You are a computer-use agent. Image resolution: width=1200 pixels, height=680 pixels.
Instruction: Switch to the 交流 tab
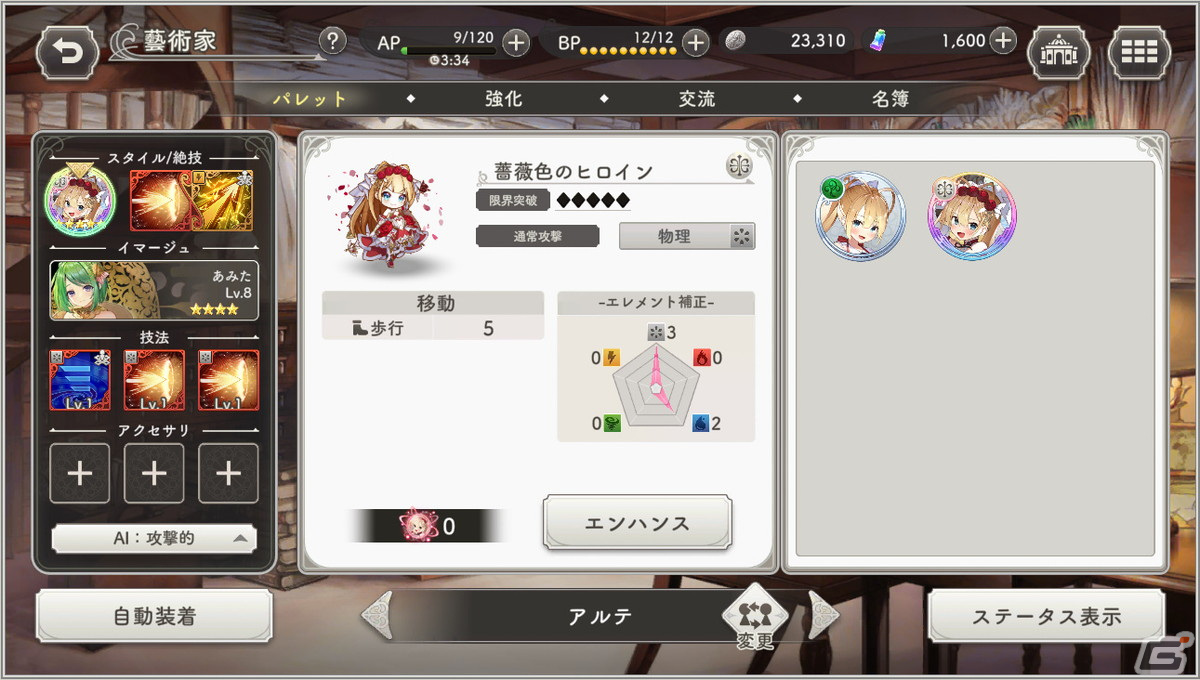[x=696, y=99]
